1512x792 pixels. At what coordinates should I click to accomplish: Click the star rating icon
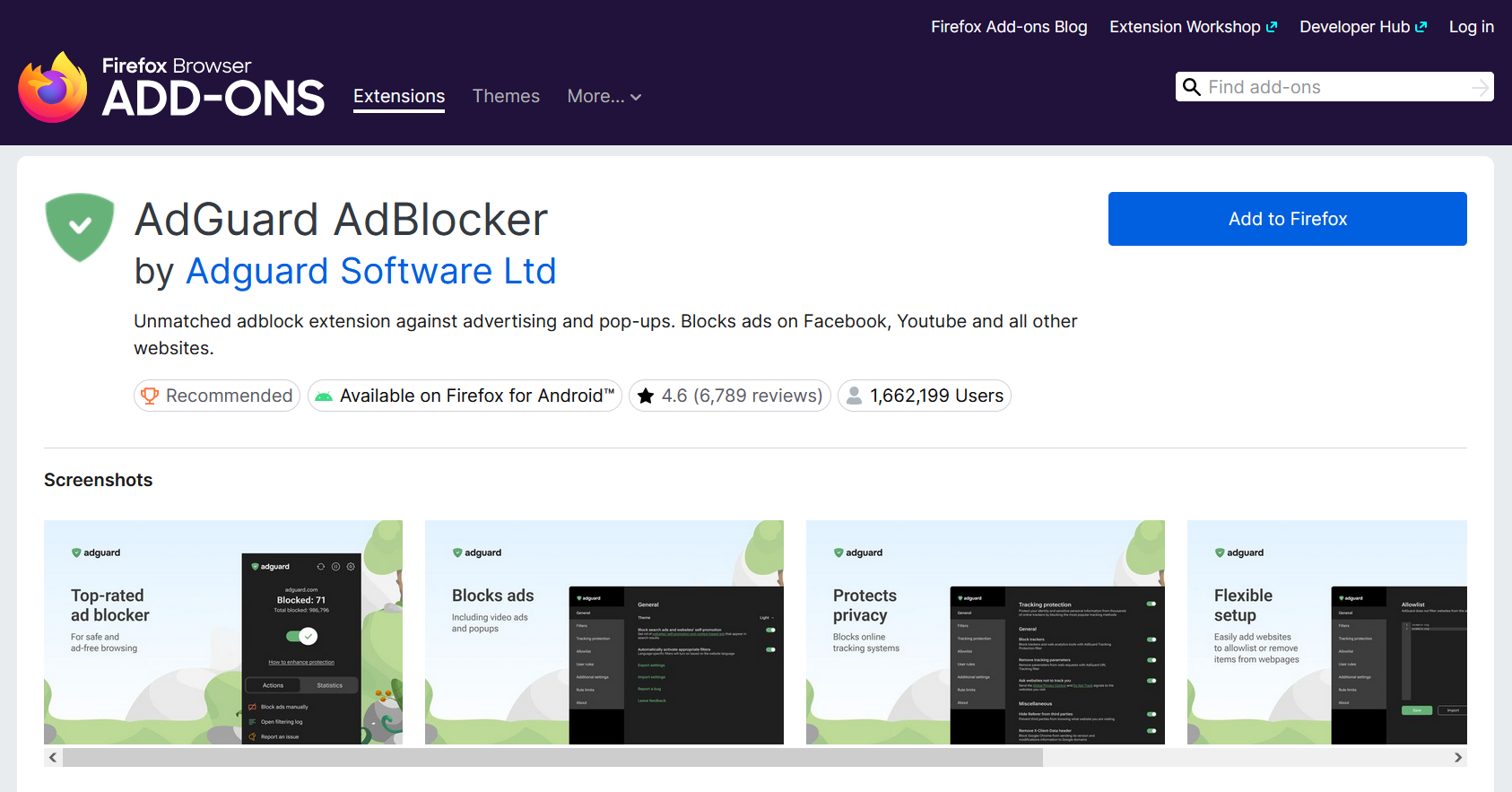click(645, 396)
